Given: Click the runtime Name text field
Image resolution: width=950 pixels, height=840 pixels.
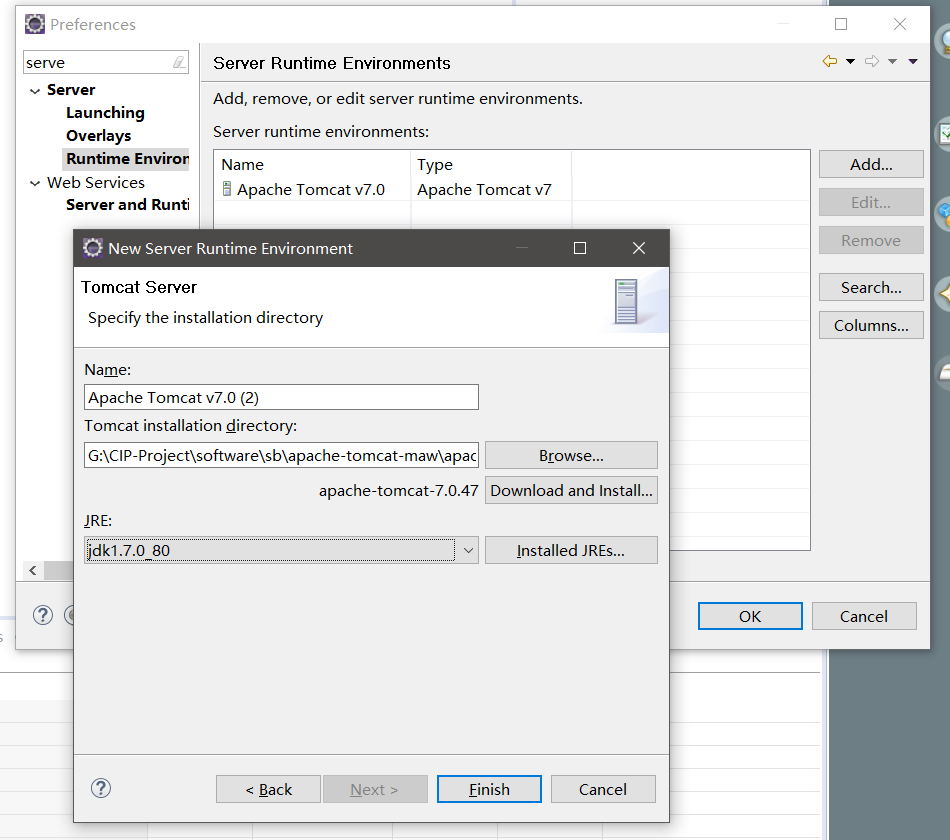Looking at the screenshot, I should [x=281, y=398].
